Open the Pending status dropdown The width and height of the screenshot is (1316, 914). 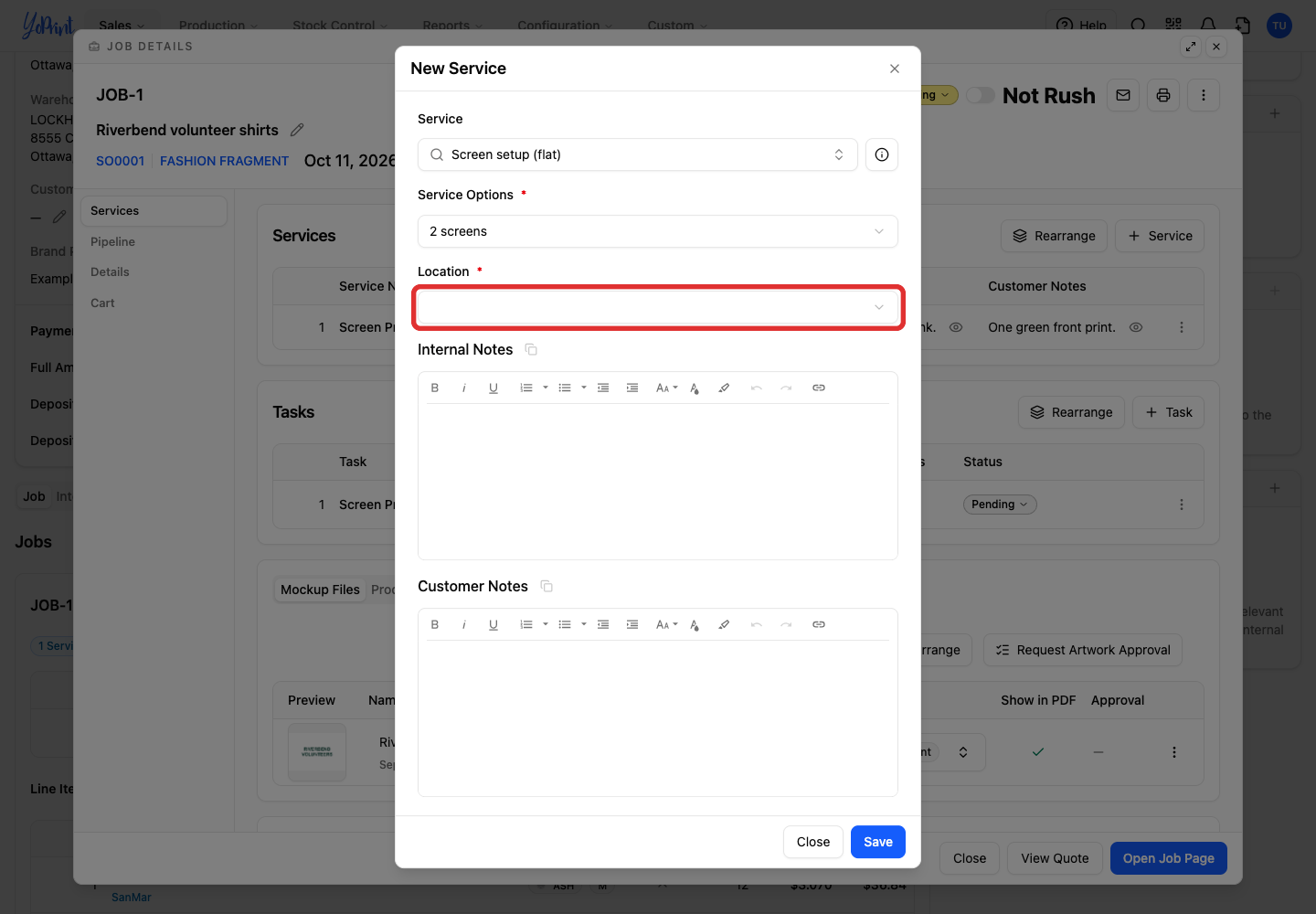(x=1000, y=505)
